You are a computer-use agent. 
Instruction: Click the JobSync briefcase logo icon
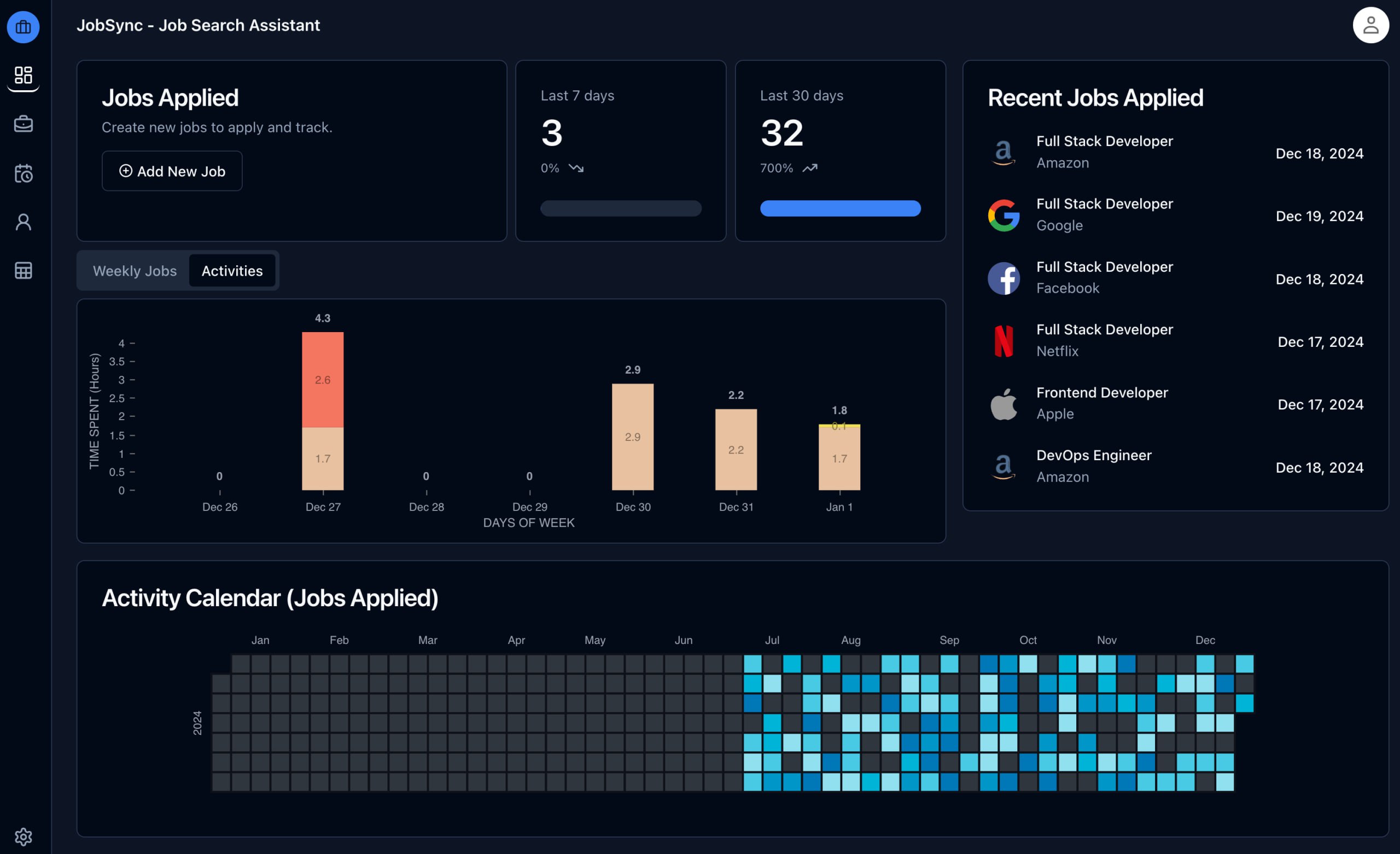(x=24, y=27)
